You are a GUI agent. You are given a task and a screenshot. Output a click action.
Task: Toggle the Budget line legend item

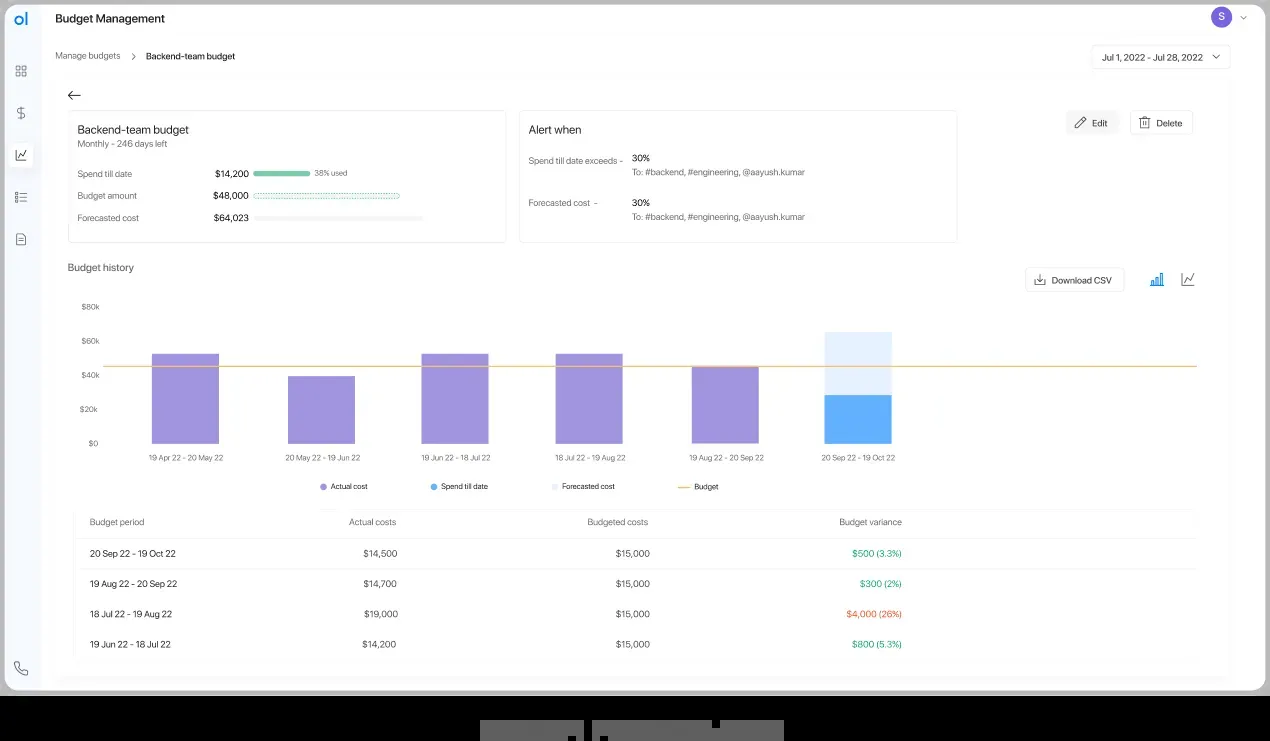coord(698,487)
